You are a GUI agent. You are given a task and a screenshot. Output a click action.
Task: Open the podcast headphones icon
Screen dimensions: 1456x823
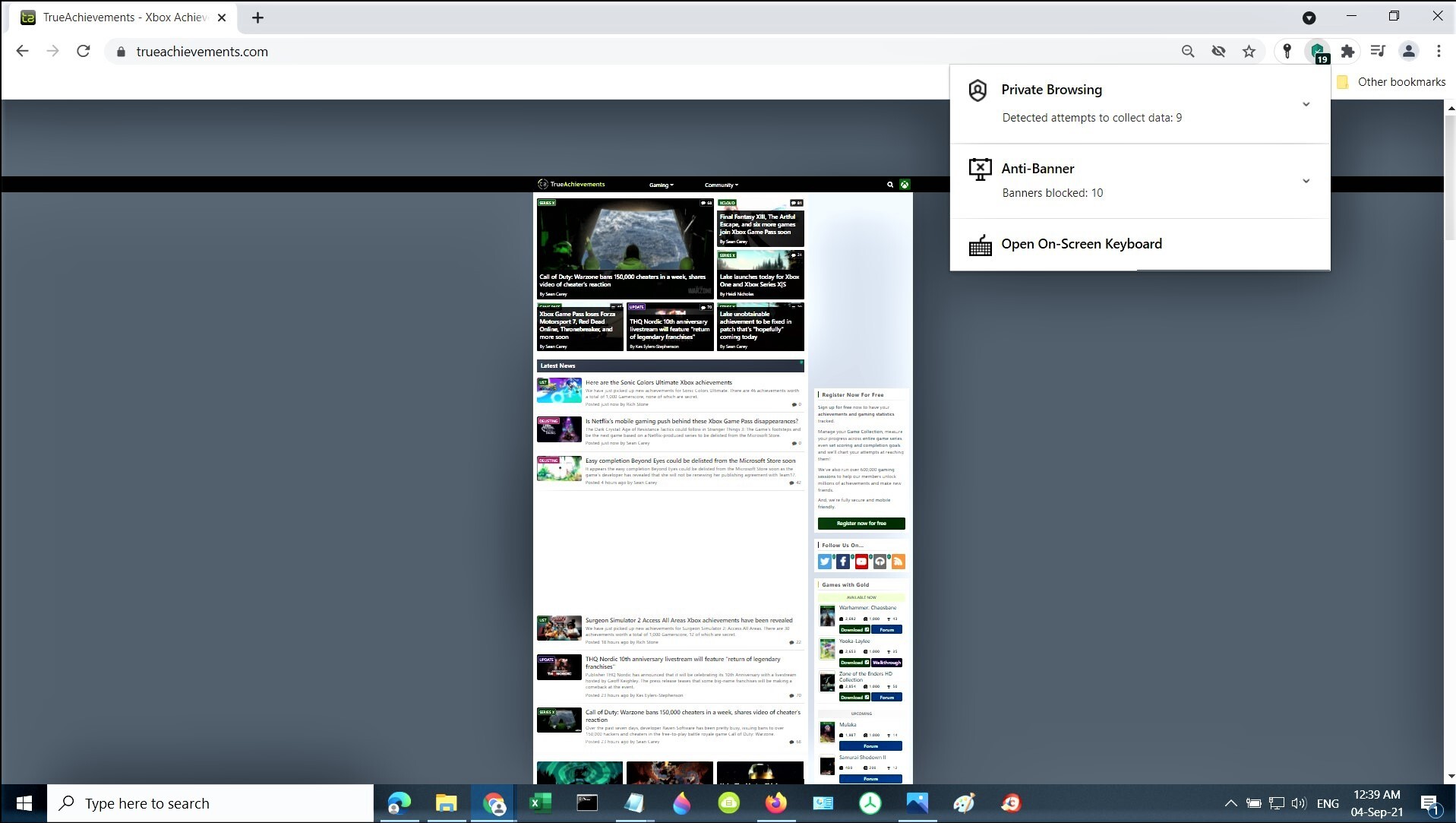click(x=880, y=562)
